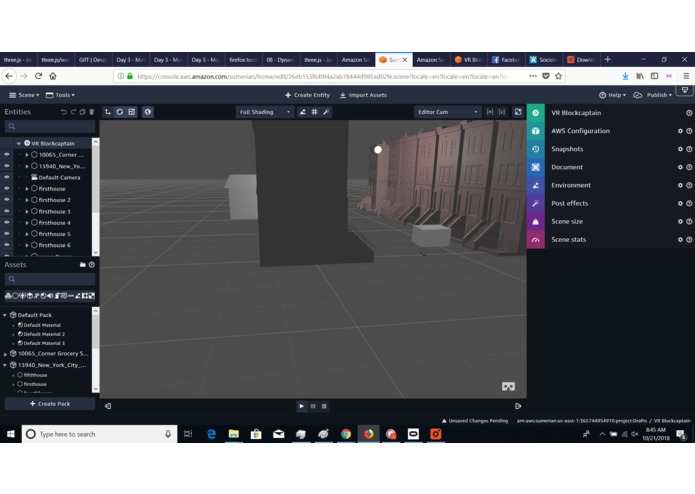Screen dimensions: 695x494
Task: Switch to the GIFT | Dev browser tab
Action: [93, 59]
